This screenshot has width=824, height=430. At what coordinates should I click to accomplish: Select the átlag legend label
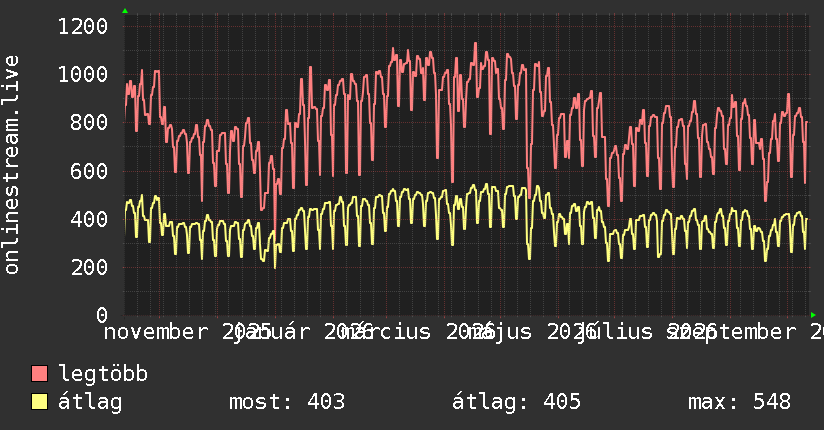coord(90,403)
